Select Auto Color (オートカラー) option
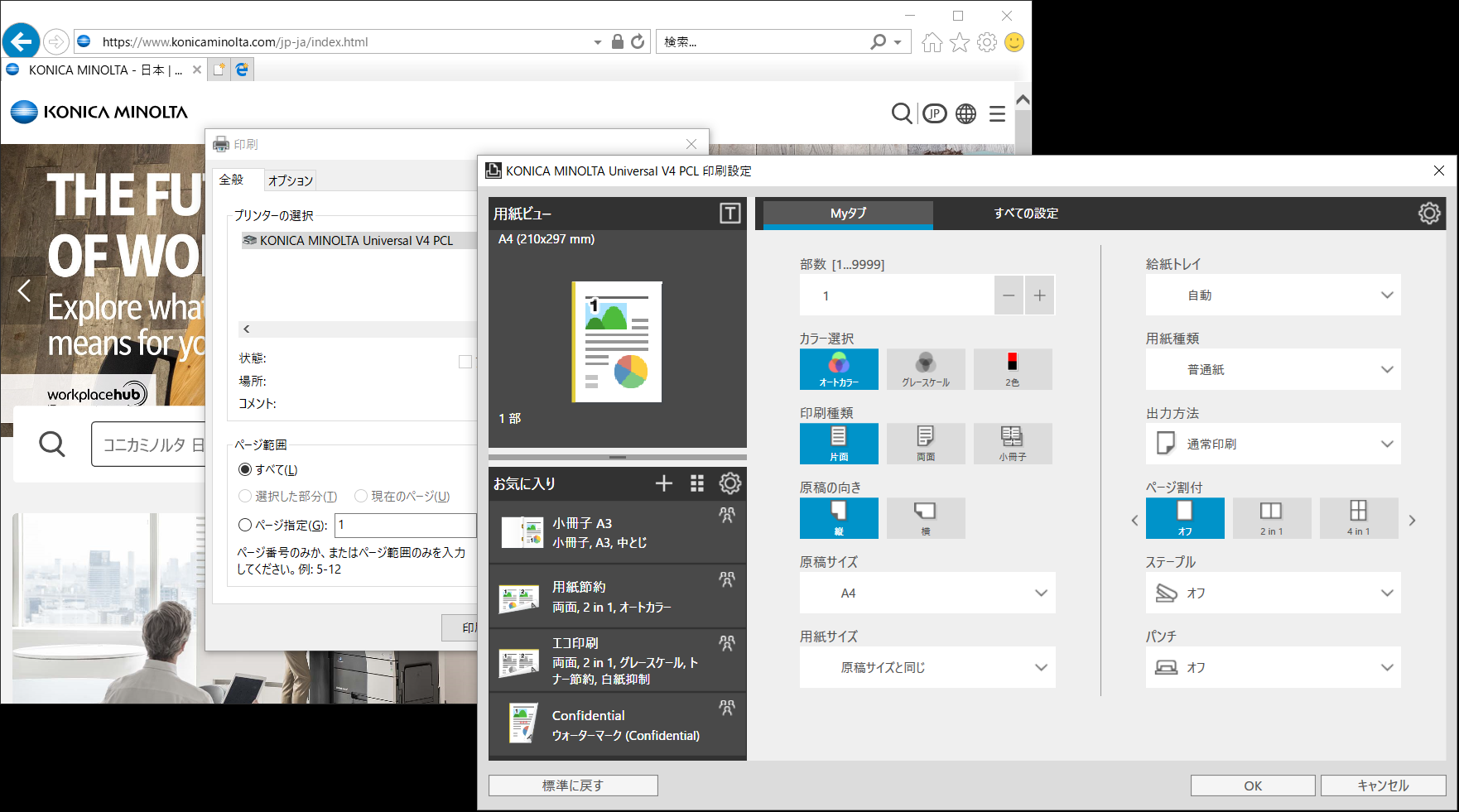 [839, 369]
